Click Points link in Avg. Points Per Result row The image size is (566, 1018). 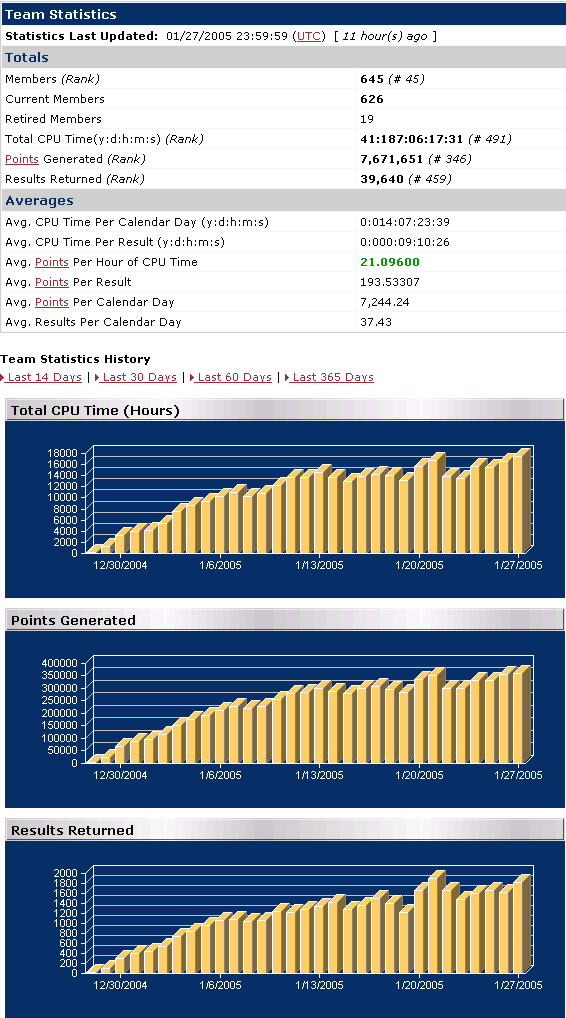[51, 282]
